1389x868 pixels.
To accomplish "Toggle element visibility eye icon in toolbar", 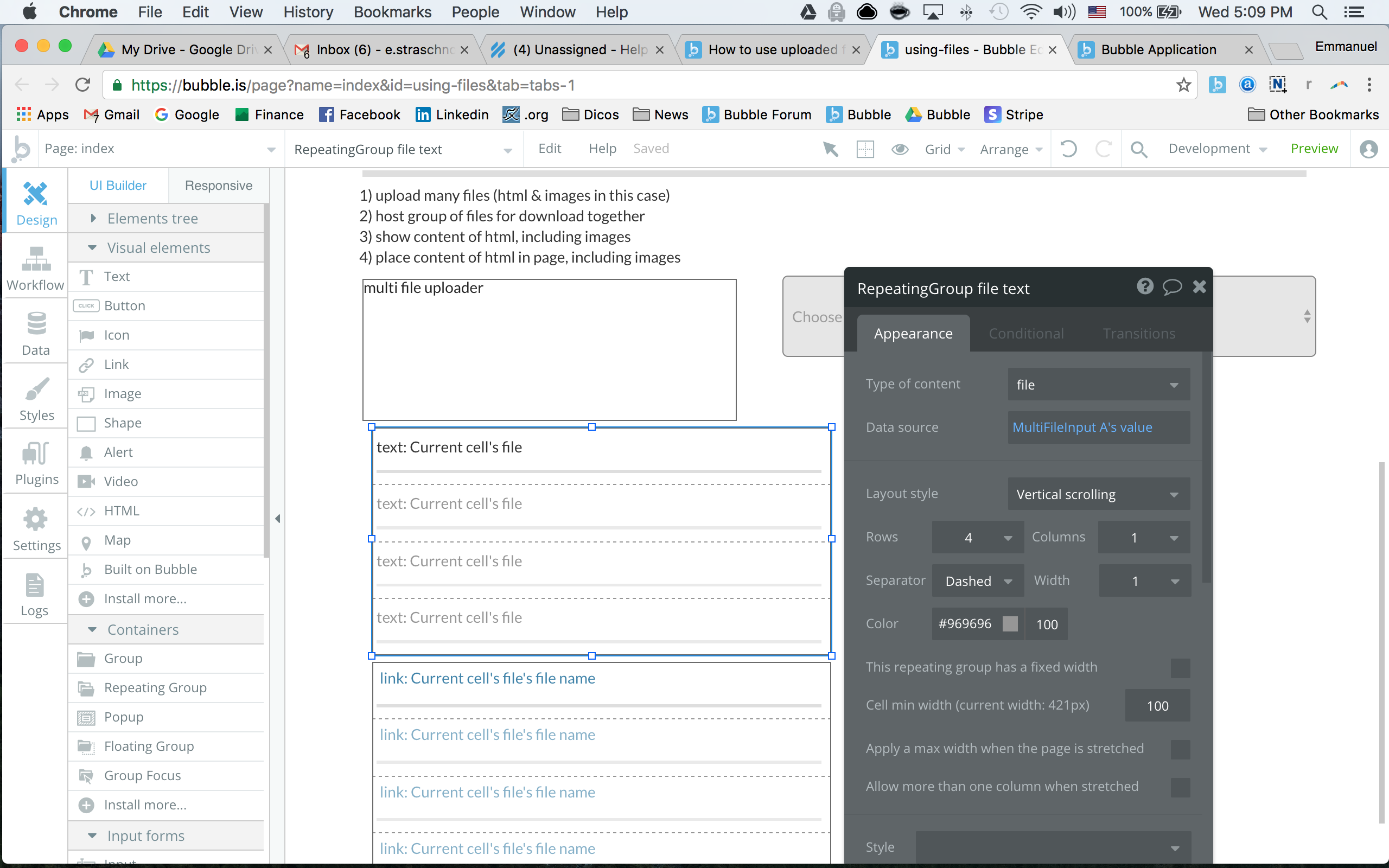I will click(900, 149).
